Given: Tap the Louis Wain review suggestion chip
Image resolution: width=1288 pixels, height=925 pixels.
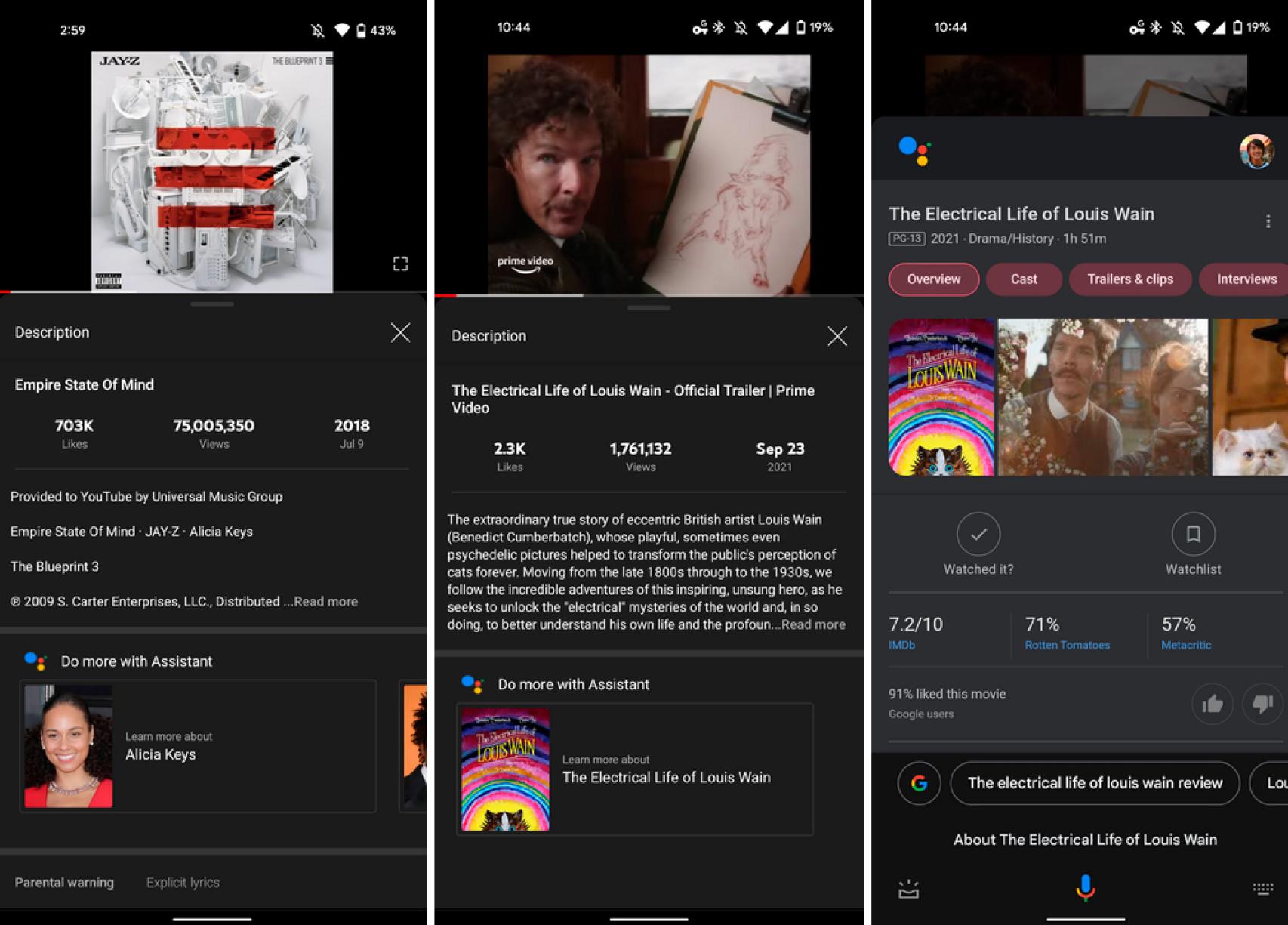Looking at the screenshot, I should (x=1094, y=783).
